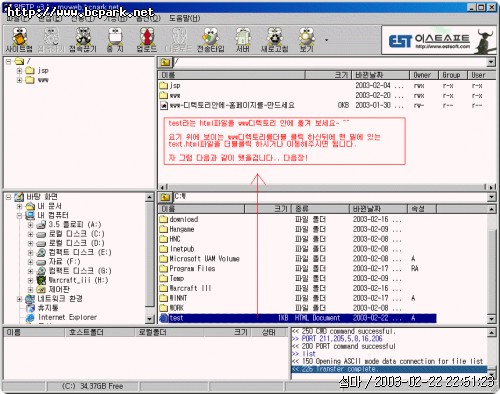This screenshot has width=500, height=394.
Task: Go up a folder with the remote path icon
Action: tap(165, 62)
